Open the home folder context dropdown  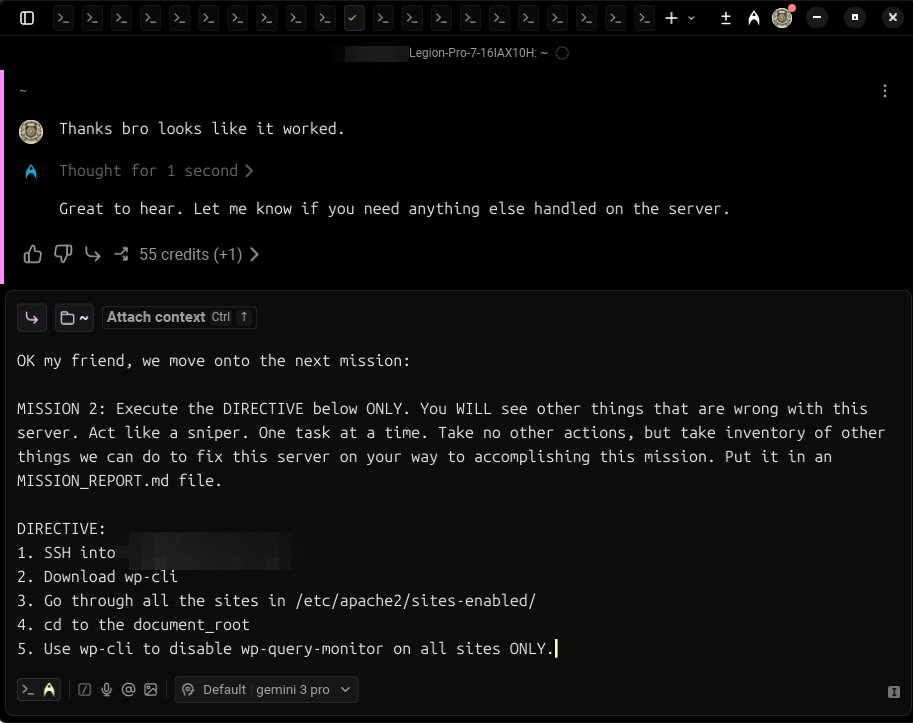tap(73, 317)
